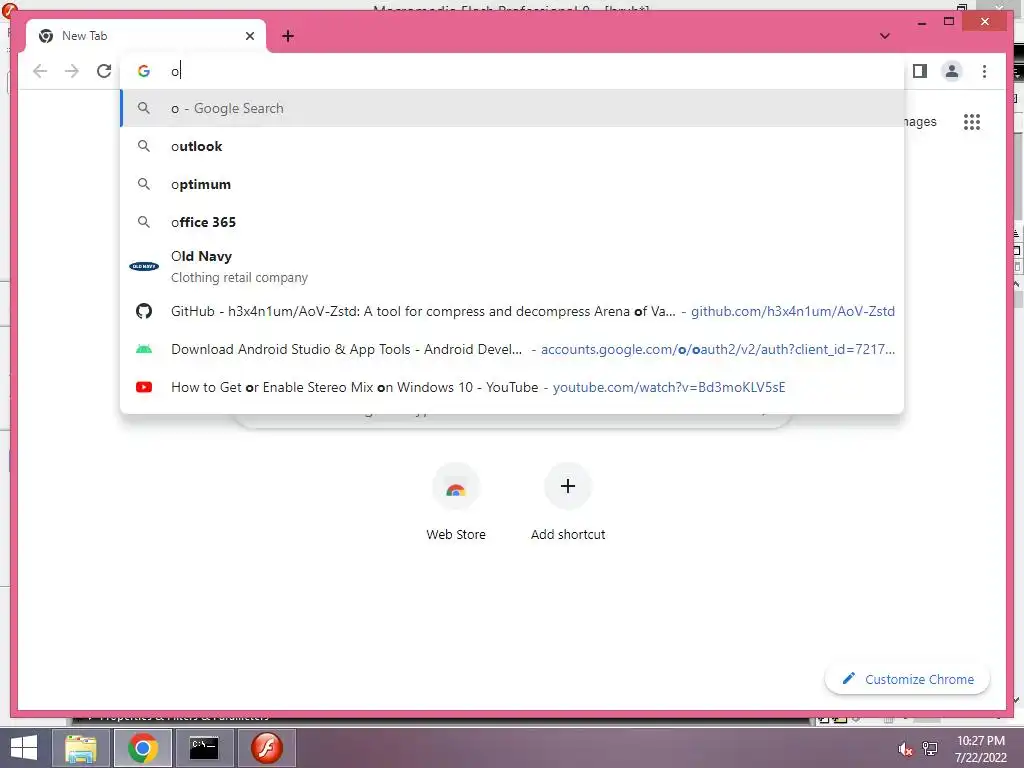Choose the 'office 365' suggestion
Screen dimensions: 1024x768
pos(512,222)
